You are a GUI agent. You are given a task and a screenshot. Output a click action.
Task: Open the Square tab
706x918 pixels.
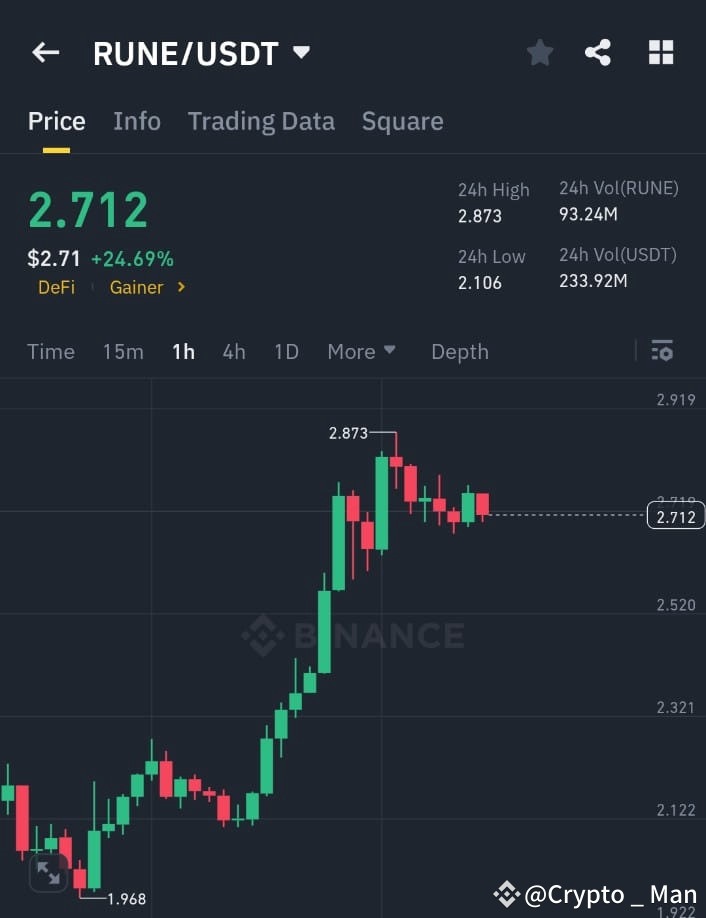coord(402,121)
